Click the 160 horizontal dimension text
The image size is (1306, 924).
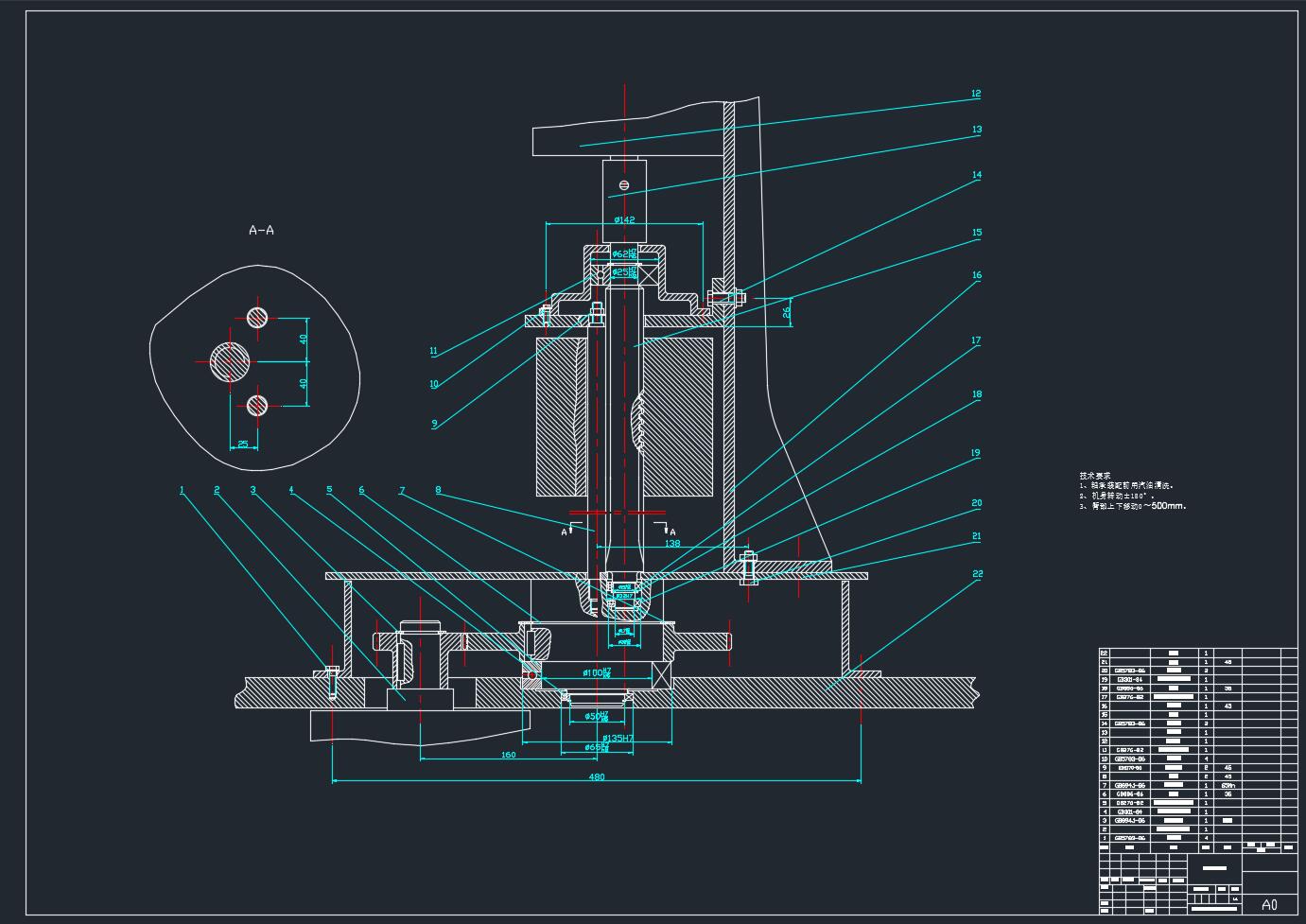pyautogui.click(x=508, y=755)
